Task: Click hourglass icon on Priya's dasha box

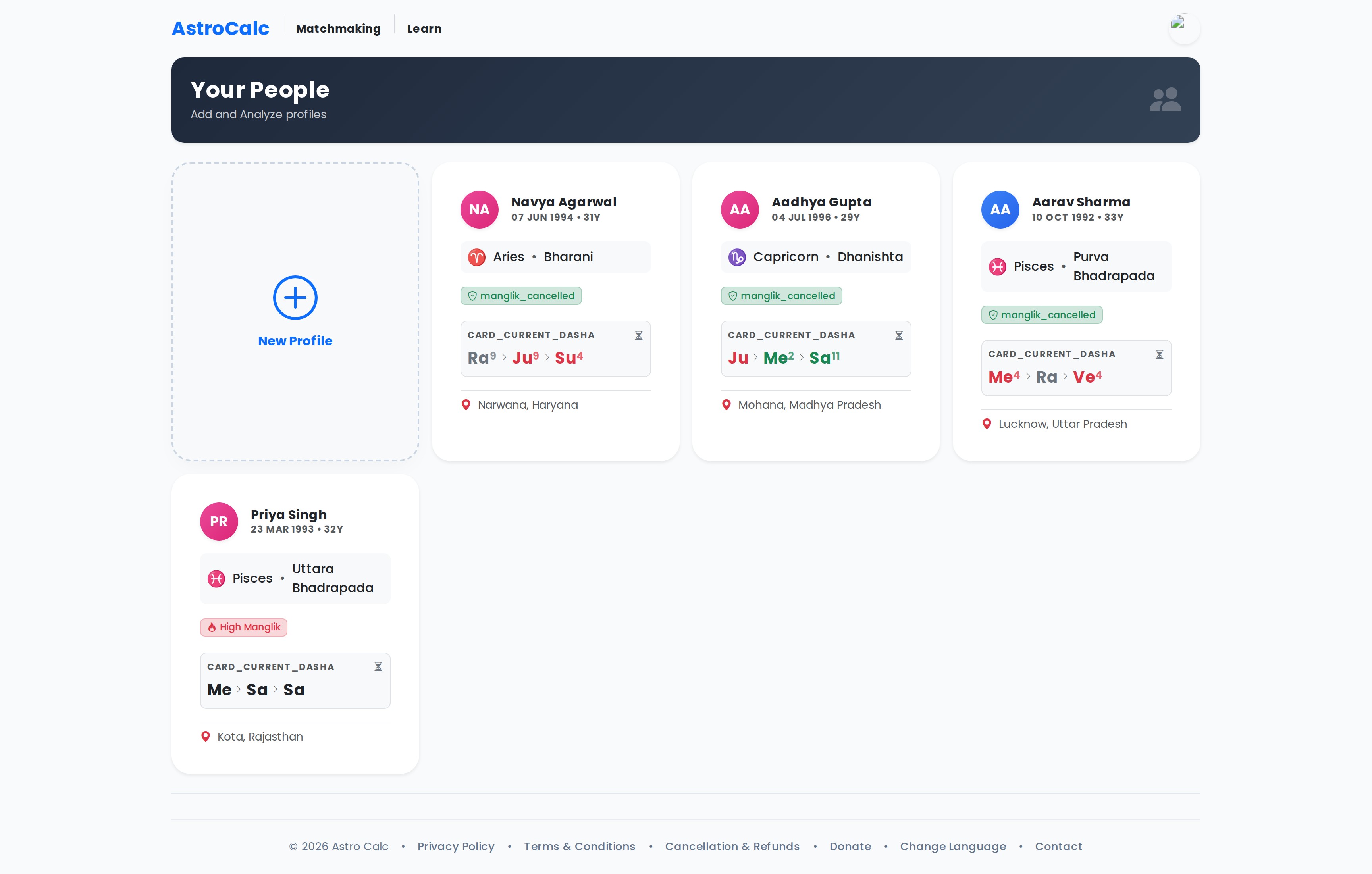Action: point(378,666)
